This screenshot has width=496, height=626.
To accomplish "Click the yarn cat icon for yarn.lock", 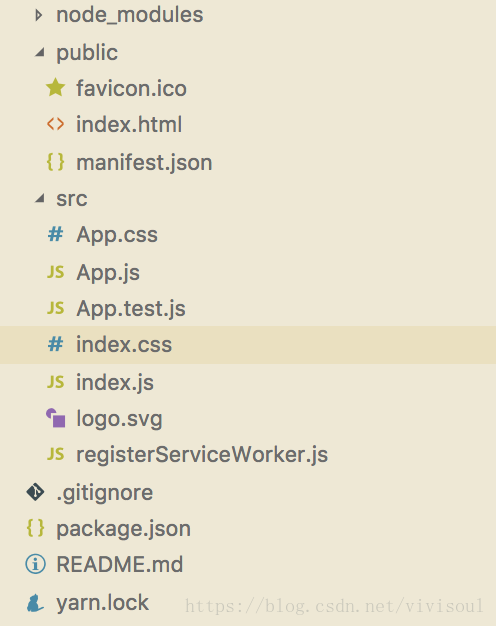I will pos(35,602).
